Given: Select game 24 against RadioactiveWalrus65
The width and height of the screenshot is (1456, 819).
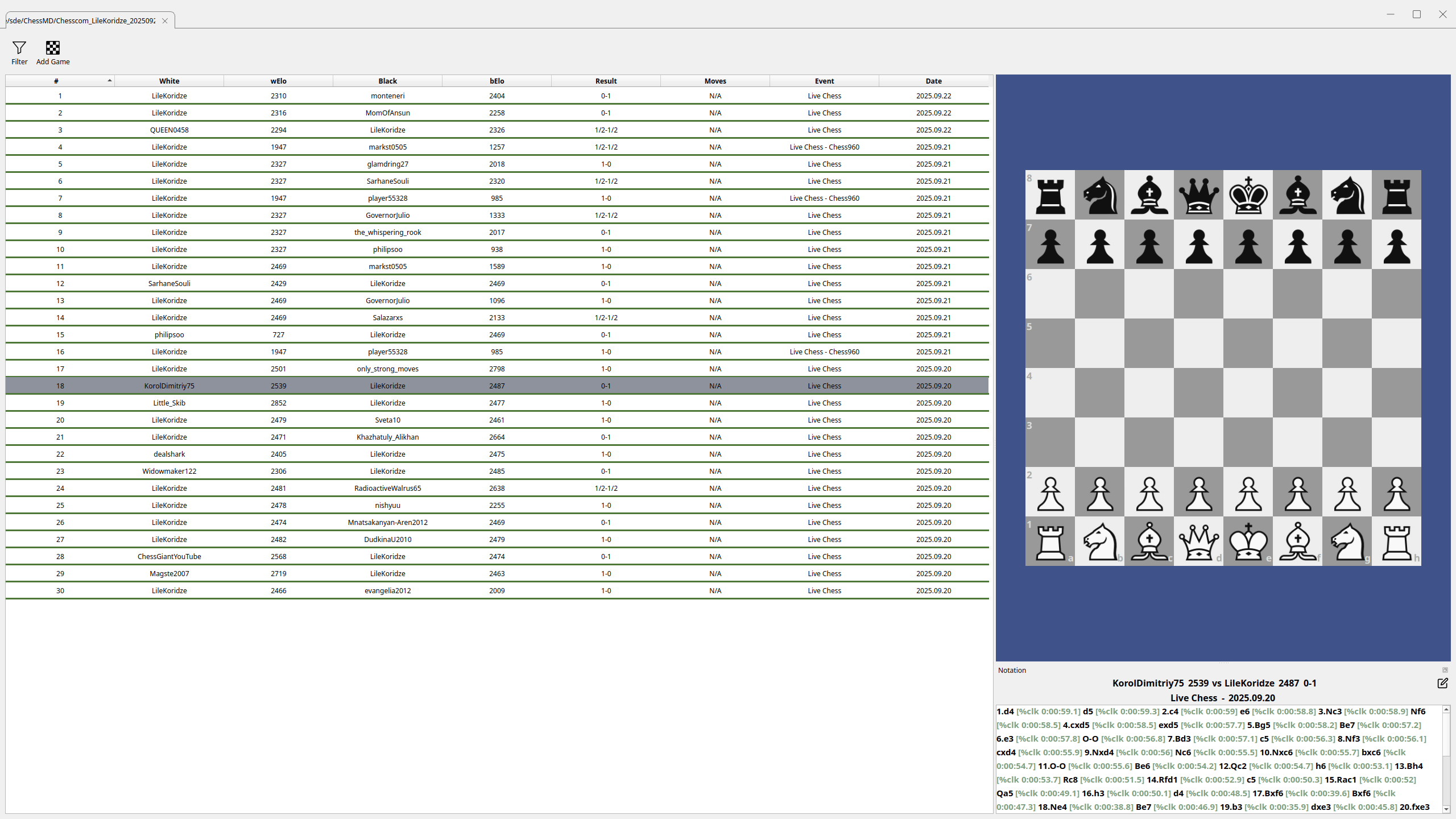Looking at the screenshot, I should tap(497, 488).
